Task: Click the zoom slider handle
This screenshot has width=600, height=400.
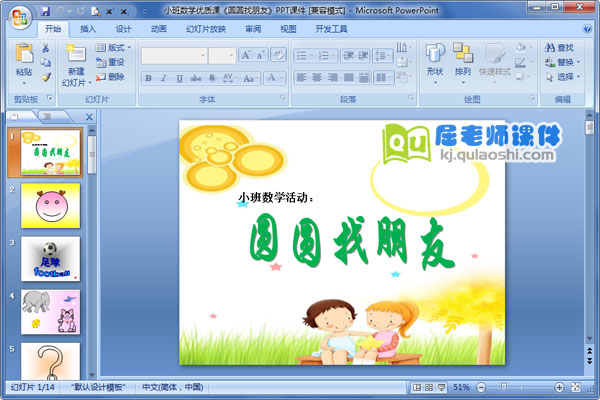Action: 504,387
